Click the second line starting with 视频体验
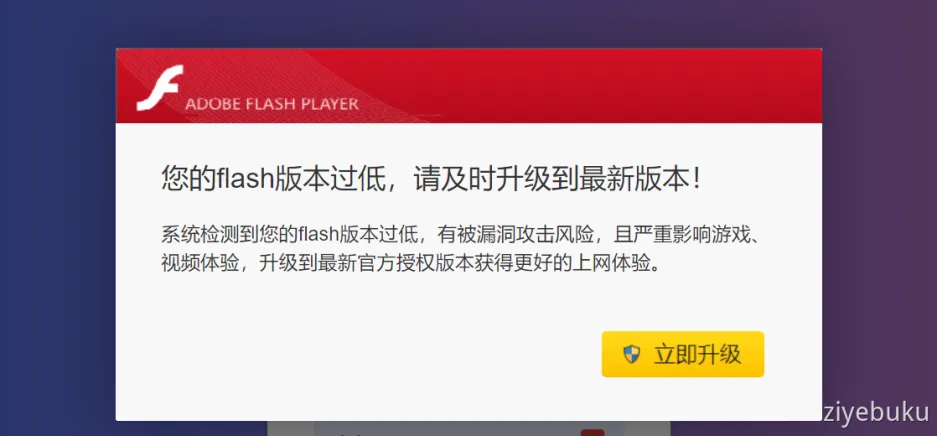The width and height of the screenshot is (937, 436). click(x=412, y=263)
